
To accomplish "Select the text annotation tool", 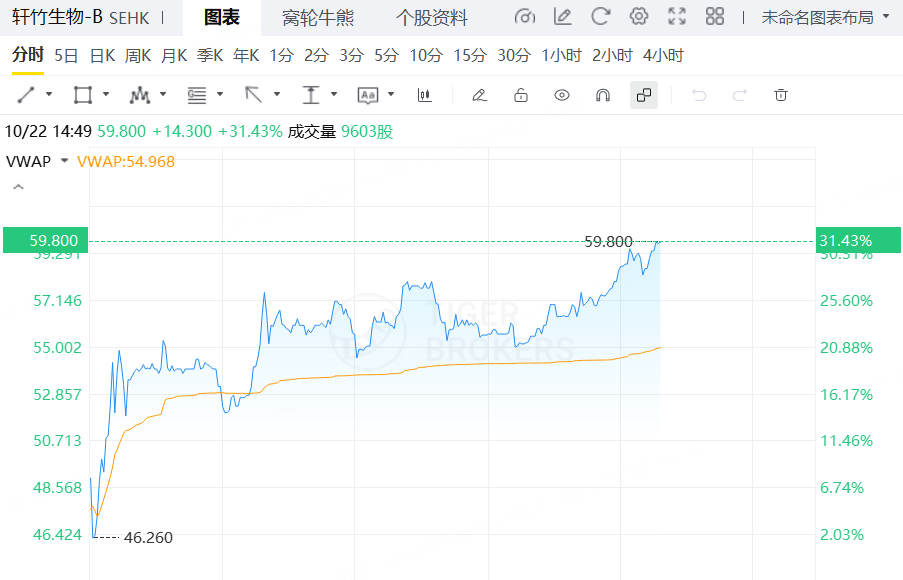I will [x=368, y=95].
